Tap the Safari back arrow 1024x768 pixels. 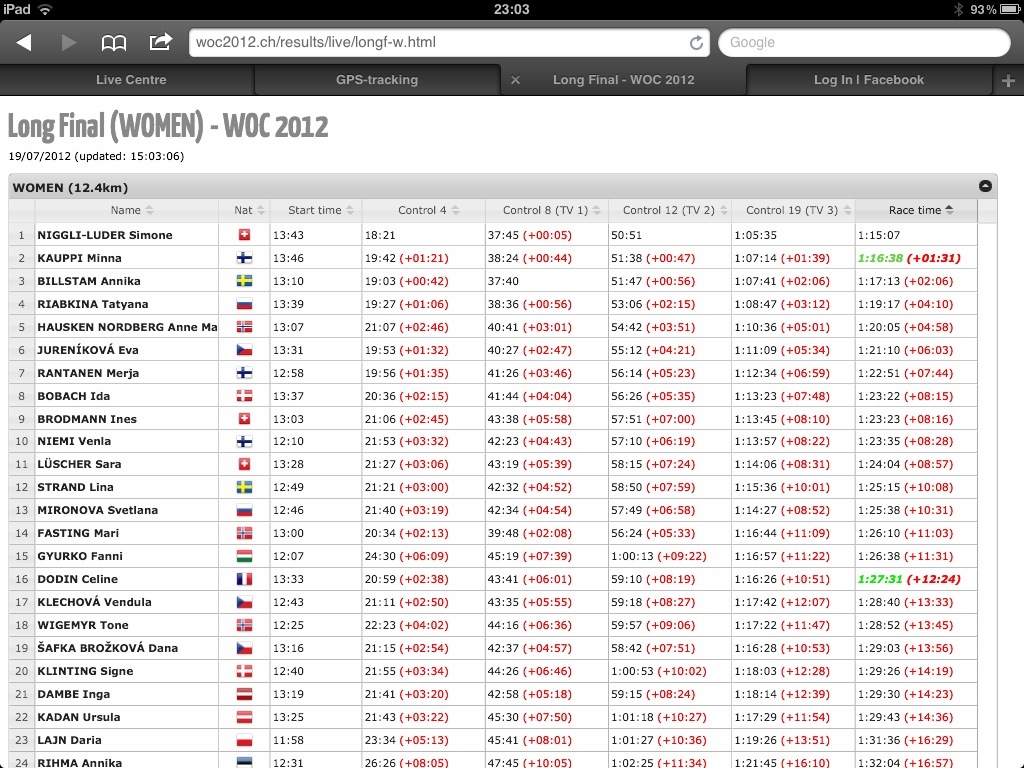[x=24, y=42]
